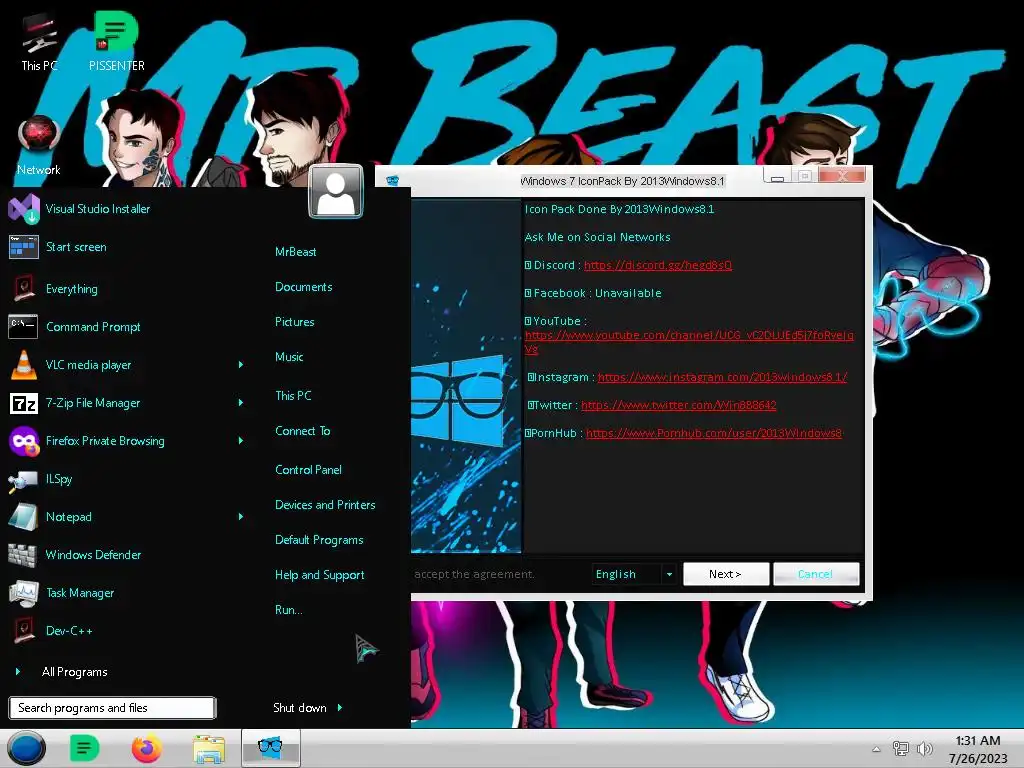Minimize the IconPack installer window

(x=778, y=176)
